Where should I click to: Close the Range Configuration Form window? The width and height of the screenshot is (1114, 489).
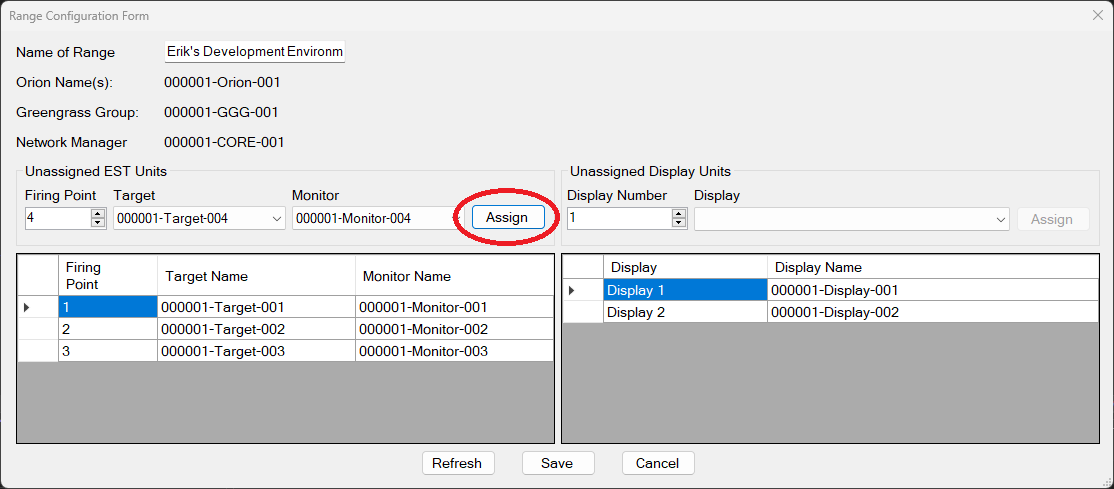(x=1097, y=16)
